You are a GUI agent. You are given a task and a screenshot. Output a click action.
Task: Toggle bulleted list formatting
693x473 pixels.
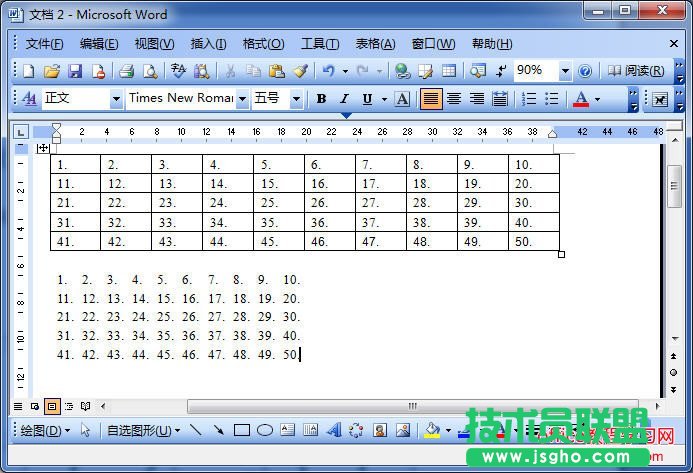552,99
